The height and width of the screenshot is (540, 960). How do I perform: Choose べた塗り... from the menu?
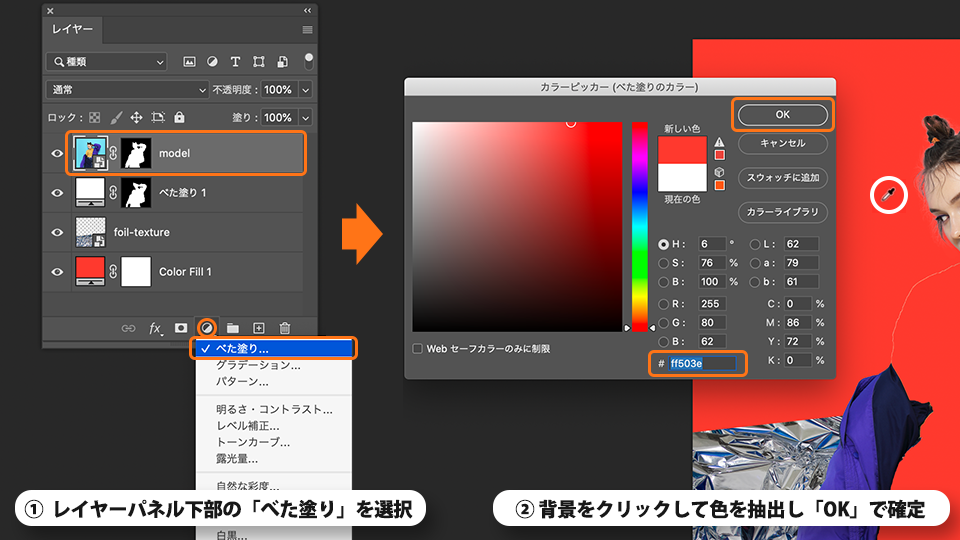click(274, 348)
